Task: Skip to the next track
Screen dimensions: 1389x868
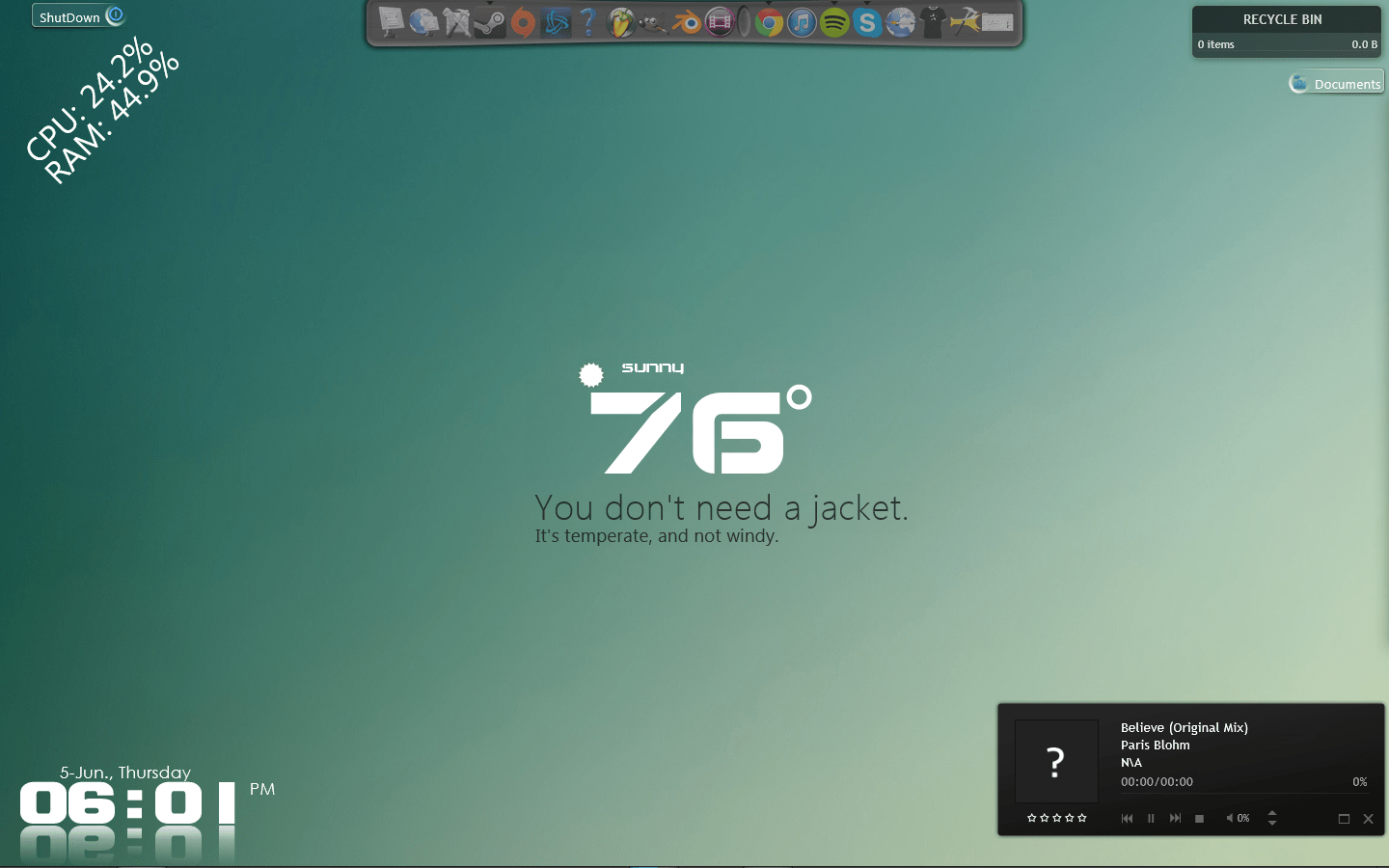Action: pos(1176,818)
